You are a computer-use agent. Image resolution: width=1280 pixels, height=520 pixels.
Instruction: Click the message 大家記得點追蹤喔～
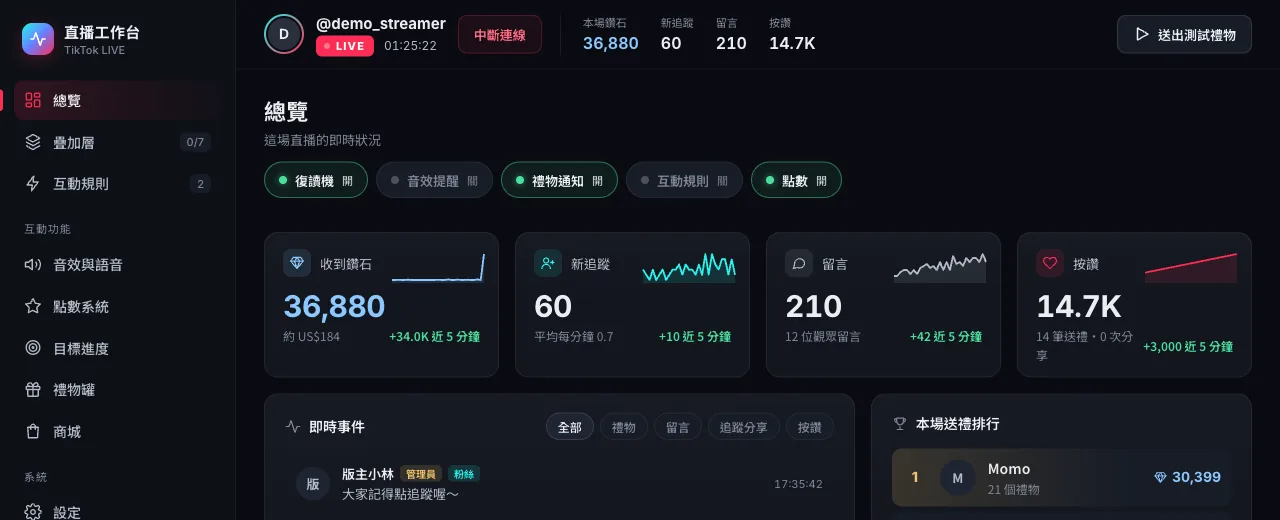(400, 494)
